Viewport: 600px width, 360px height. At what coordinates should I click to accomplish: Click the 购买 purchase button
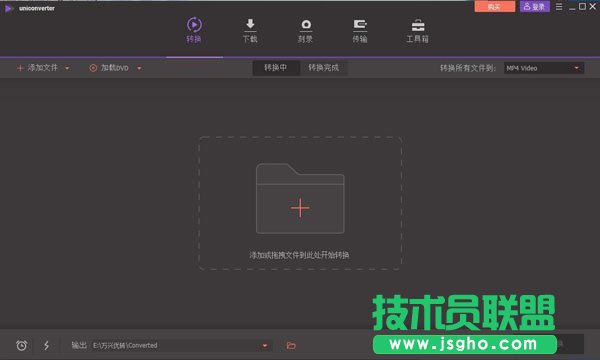coord(494,7)
